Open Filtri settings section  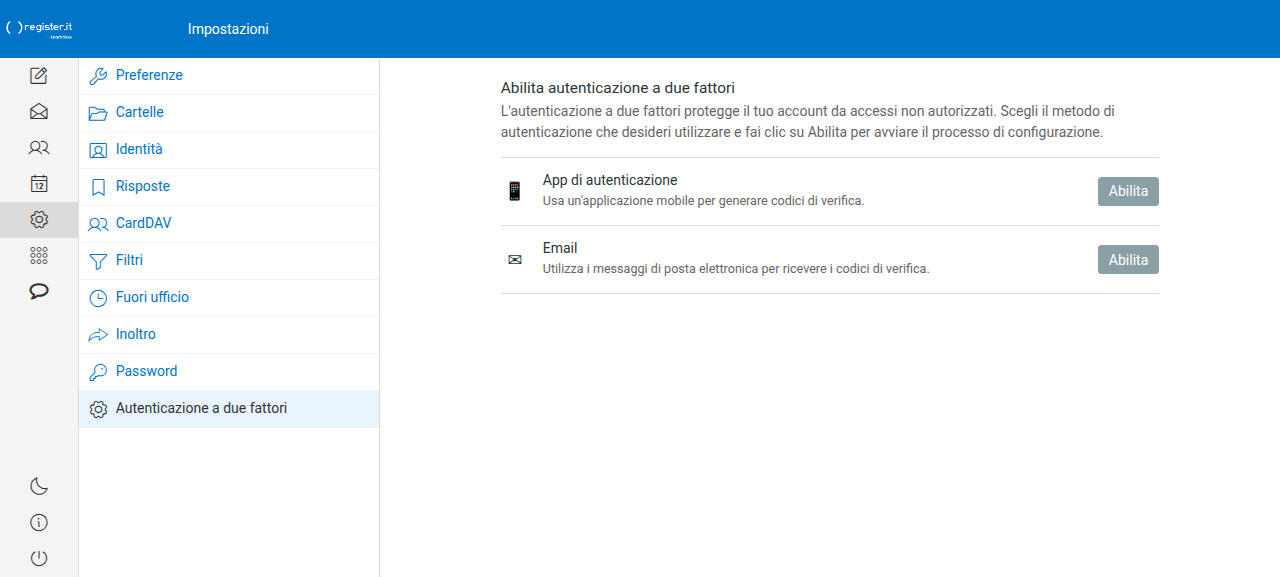(229, 261)
